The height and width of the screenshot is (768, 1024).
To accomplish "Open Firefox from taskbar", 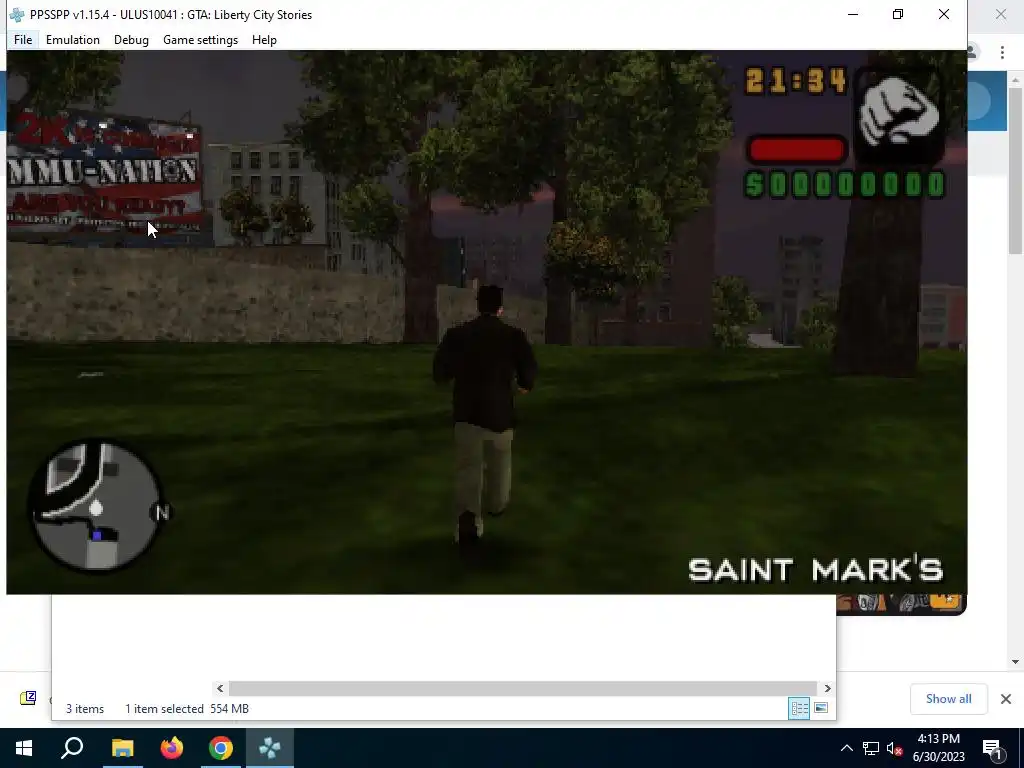I will click(172, 748).
